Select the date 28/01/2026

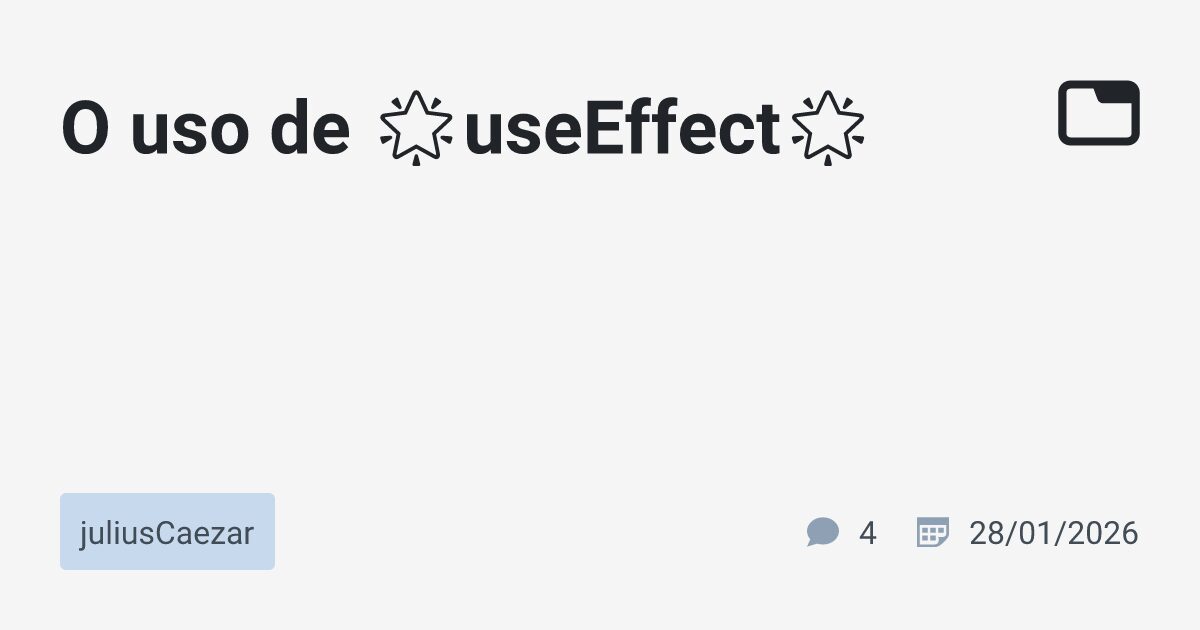pos(1053,533)
